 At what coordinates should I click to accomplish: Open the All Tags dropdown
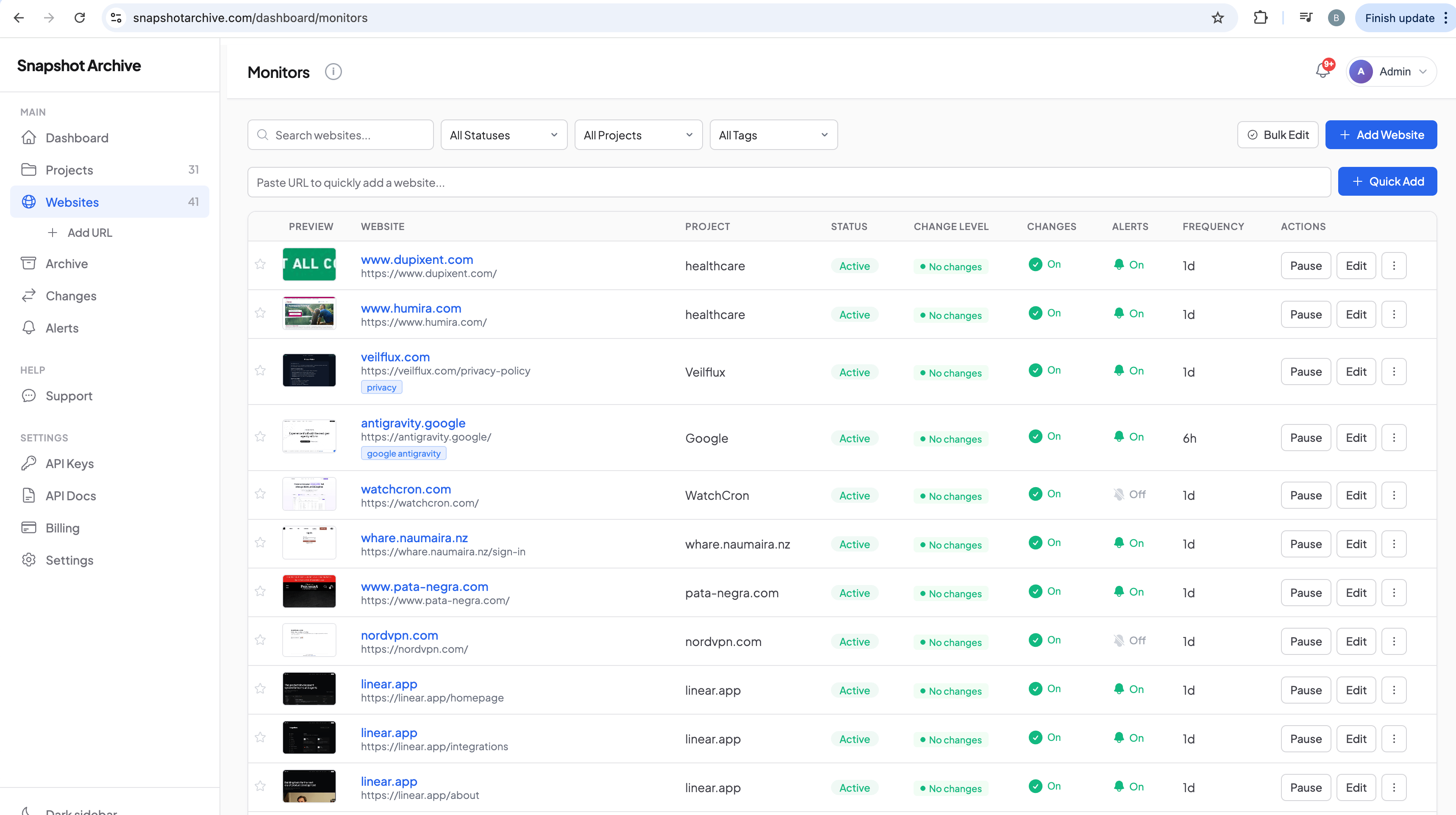773,135
